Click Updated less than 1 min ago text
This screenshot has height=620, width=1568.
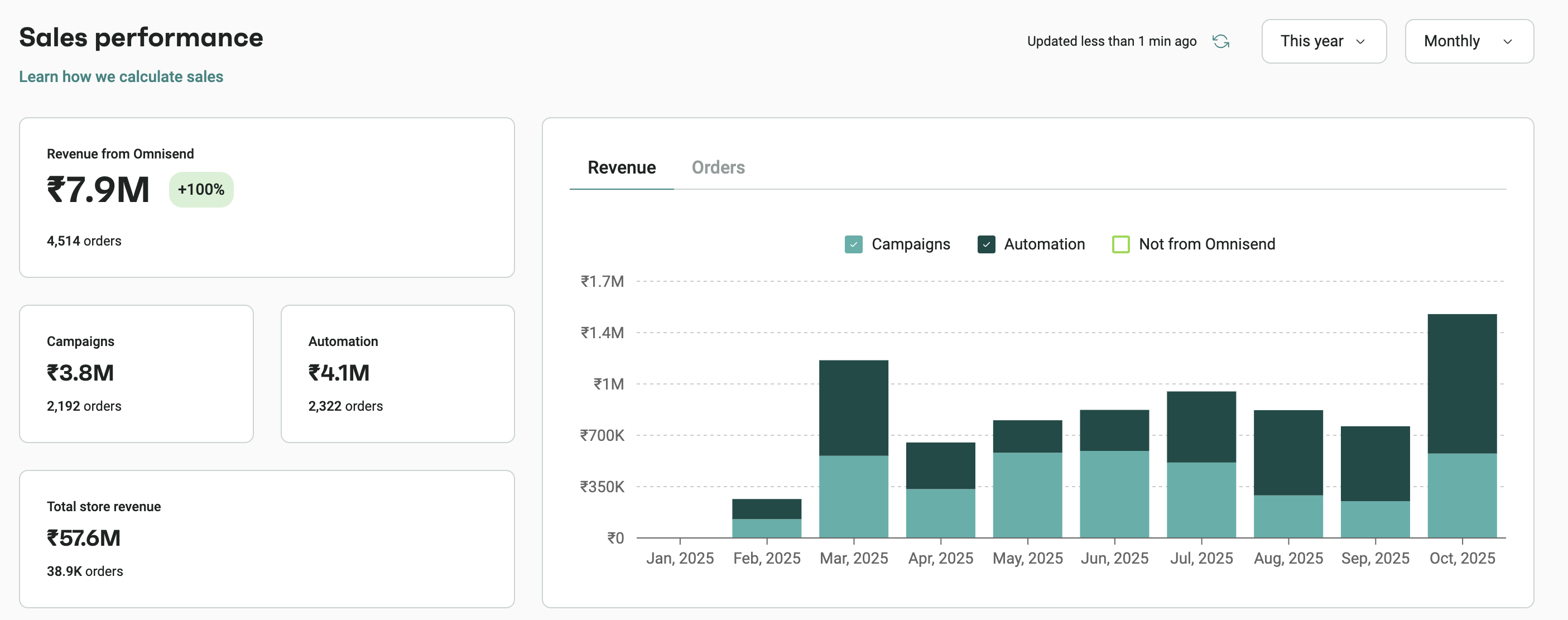click(x=1112, y=41)
